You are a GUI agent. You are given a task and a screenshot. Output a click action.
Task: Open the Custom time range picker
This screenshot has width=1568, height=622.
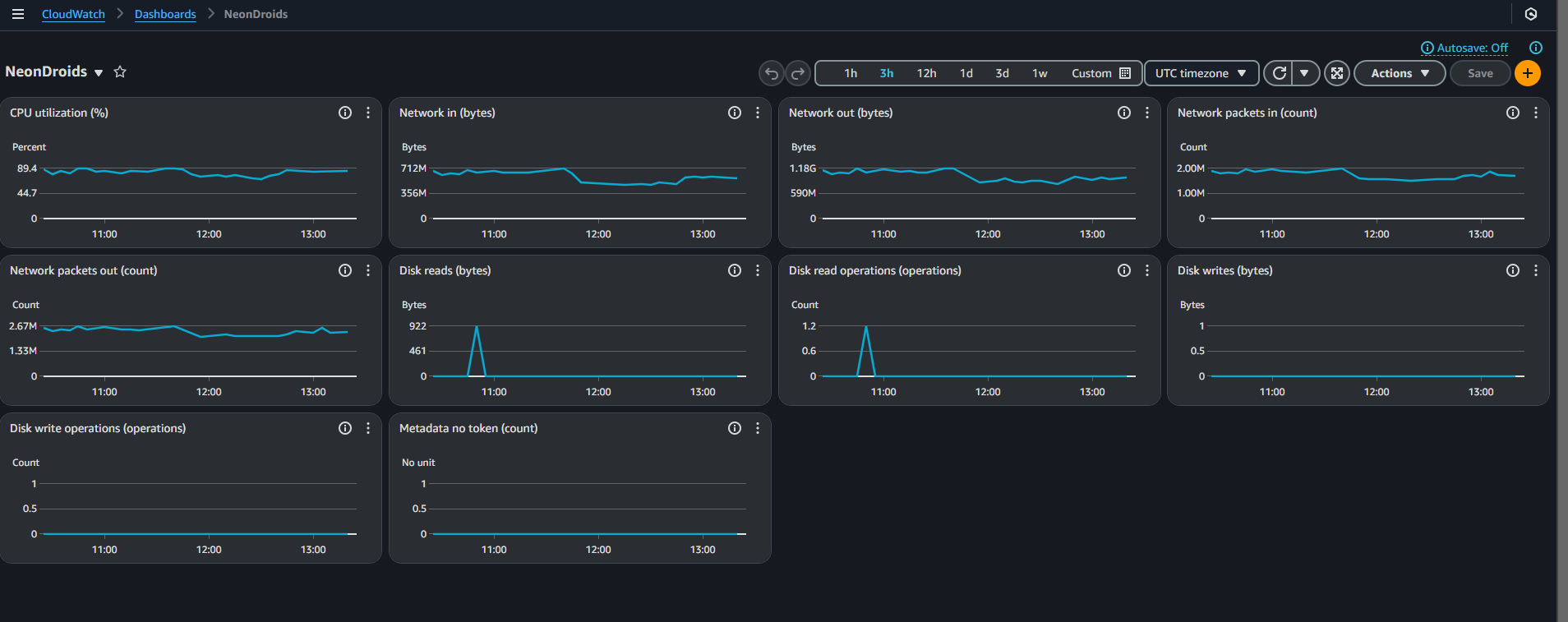1101,73
